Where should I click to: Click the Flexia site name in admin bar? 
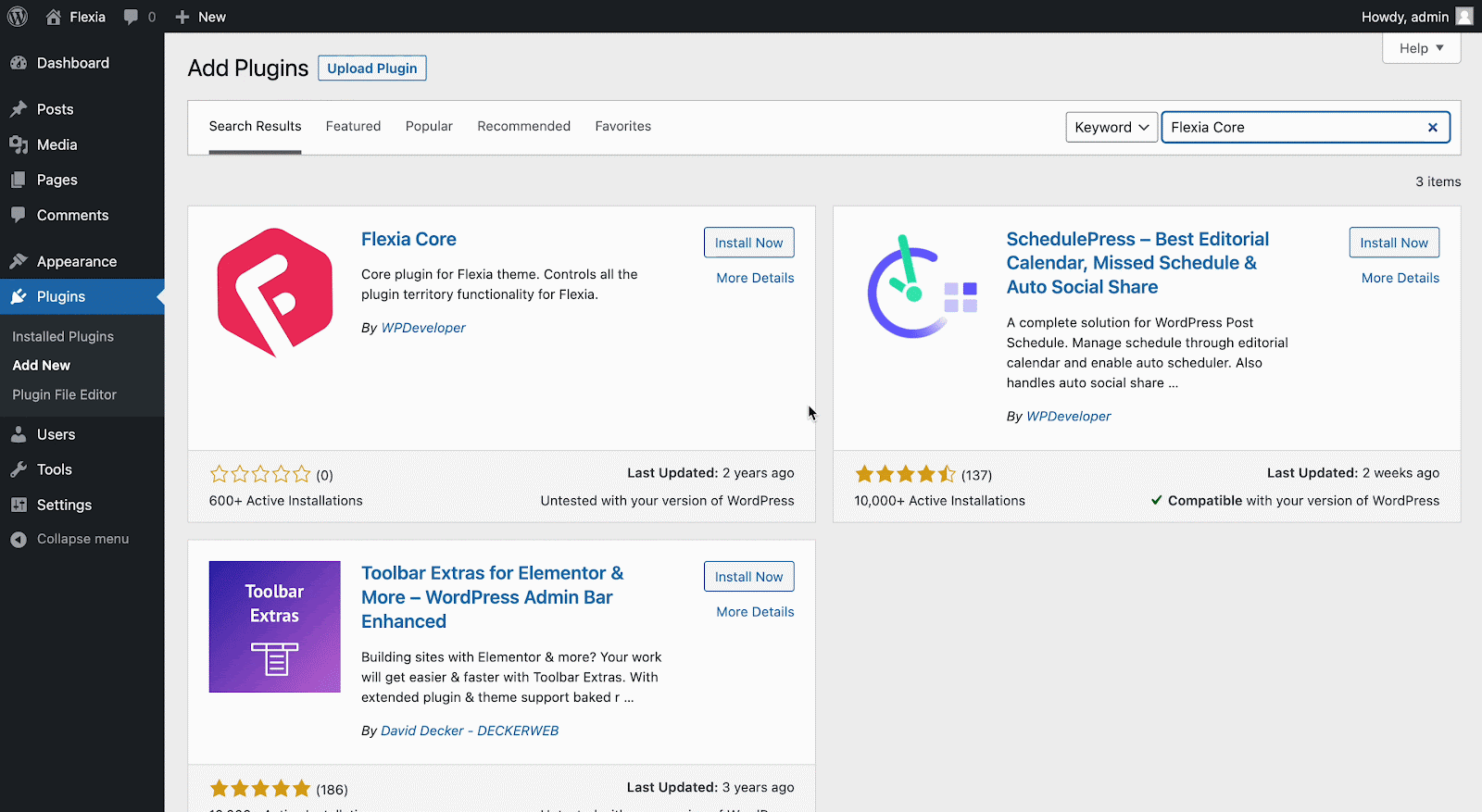click(x=88, y=17)
